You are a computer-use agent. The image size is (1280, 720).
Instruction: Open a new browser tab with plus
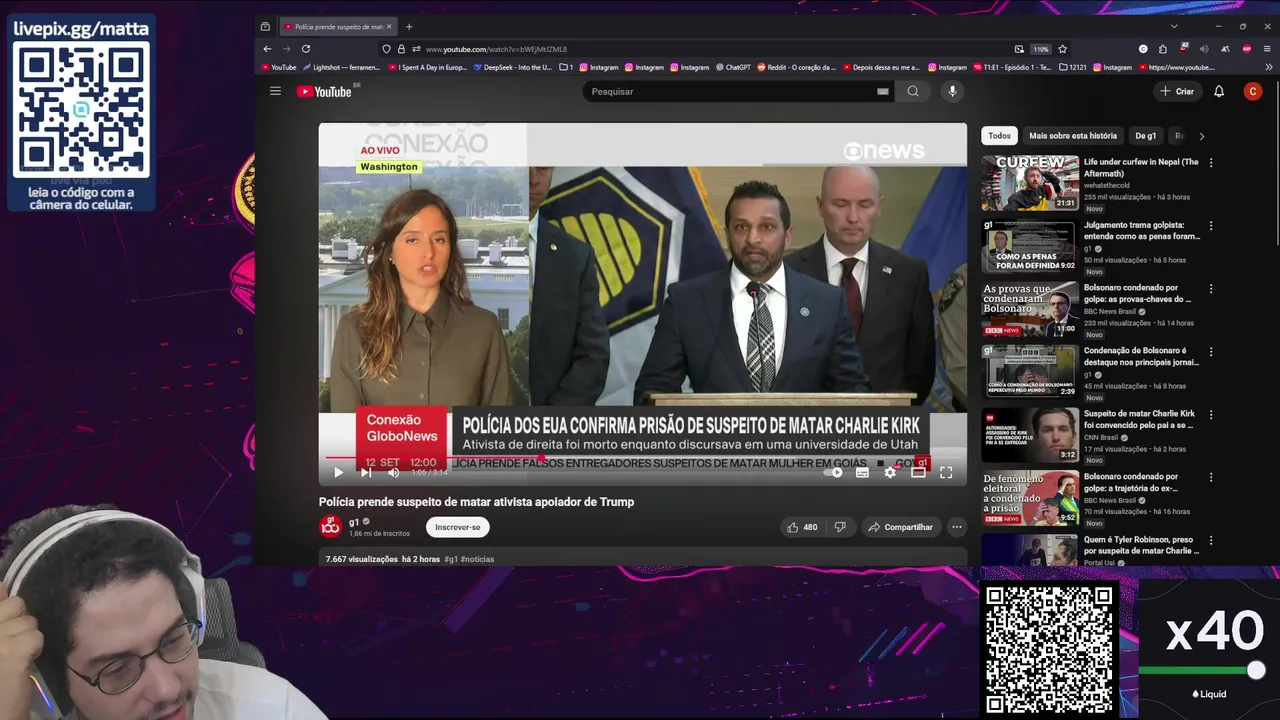pyautogui.click(x=409, y=26)
